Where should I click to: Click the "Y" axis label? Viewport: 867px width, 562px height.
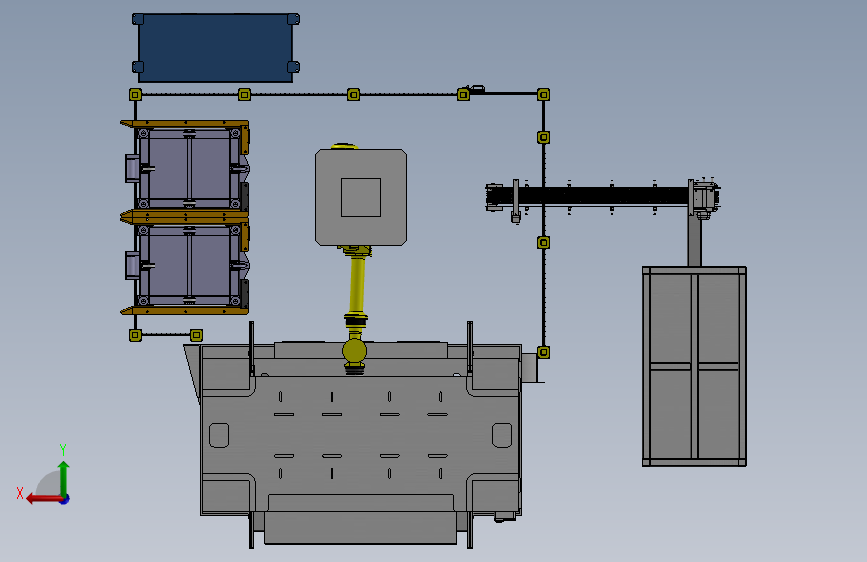point(63,449)
